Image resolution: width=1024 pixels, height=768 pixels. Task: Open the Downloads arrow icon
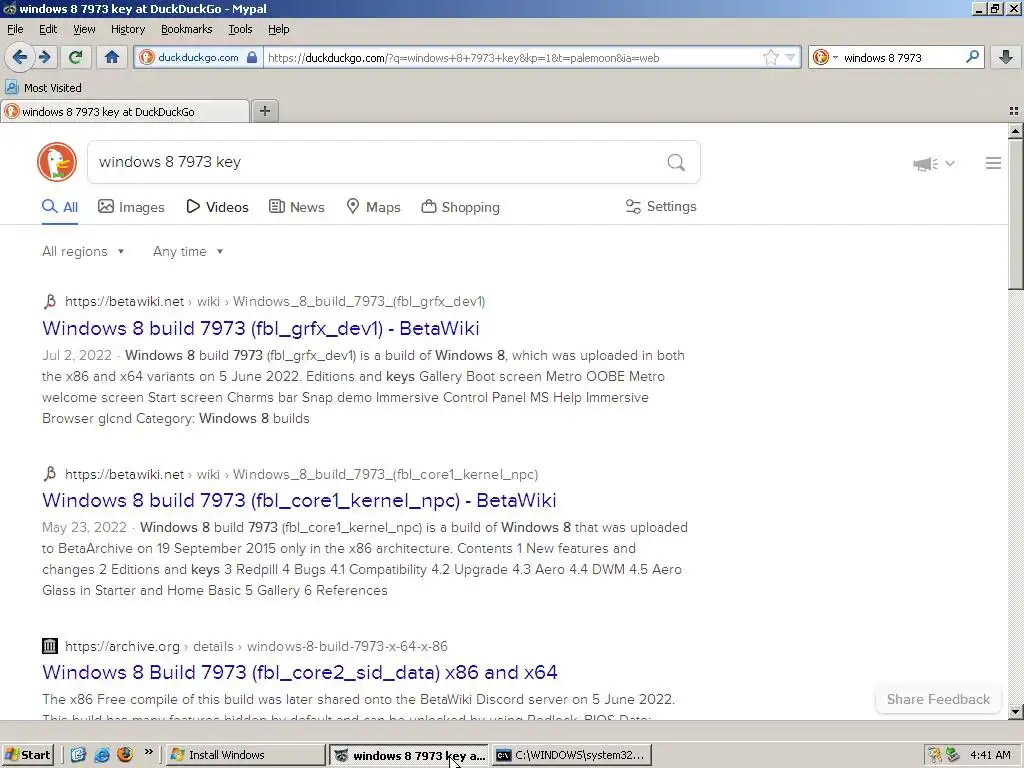[x=1006, y=57]
